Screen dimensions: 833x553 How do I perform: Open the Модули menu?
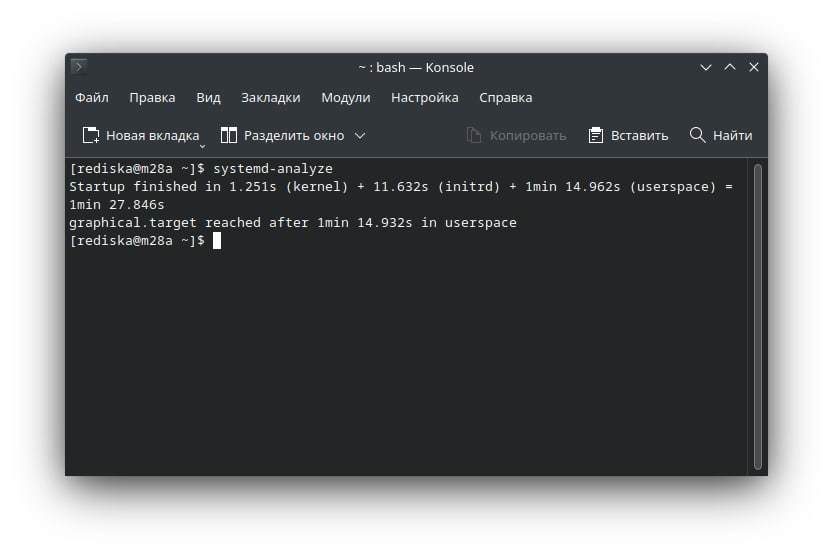pos(345,98)
